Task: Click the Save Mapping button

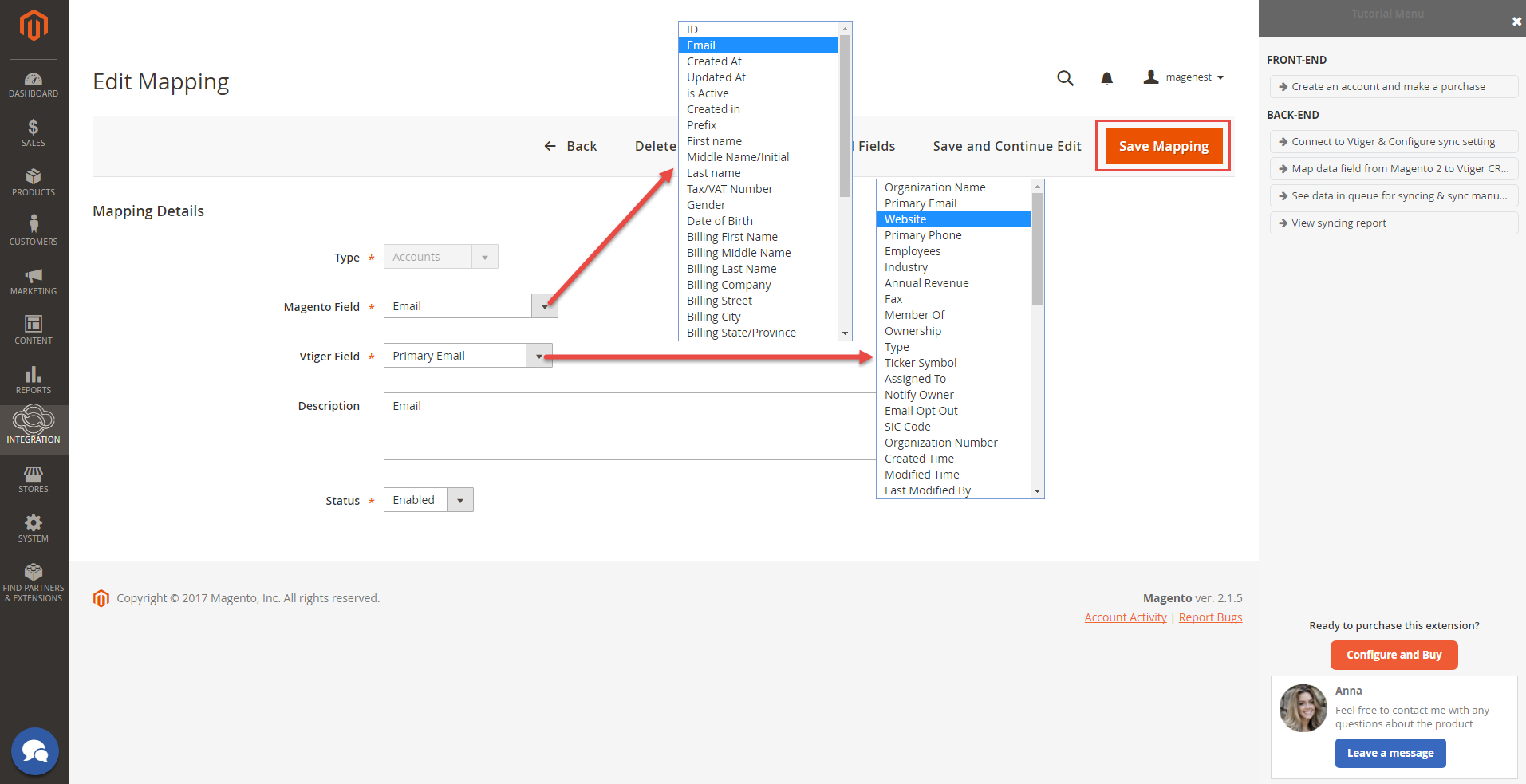Action: pos(1163,146)
